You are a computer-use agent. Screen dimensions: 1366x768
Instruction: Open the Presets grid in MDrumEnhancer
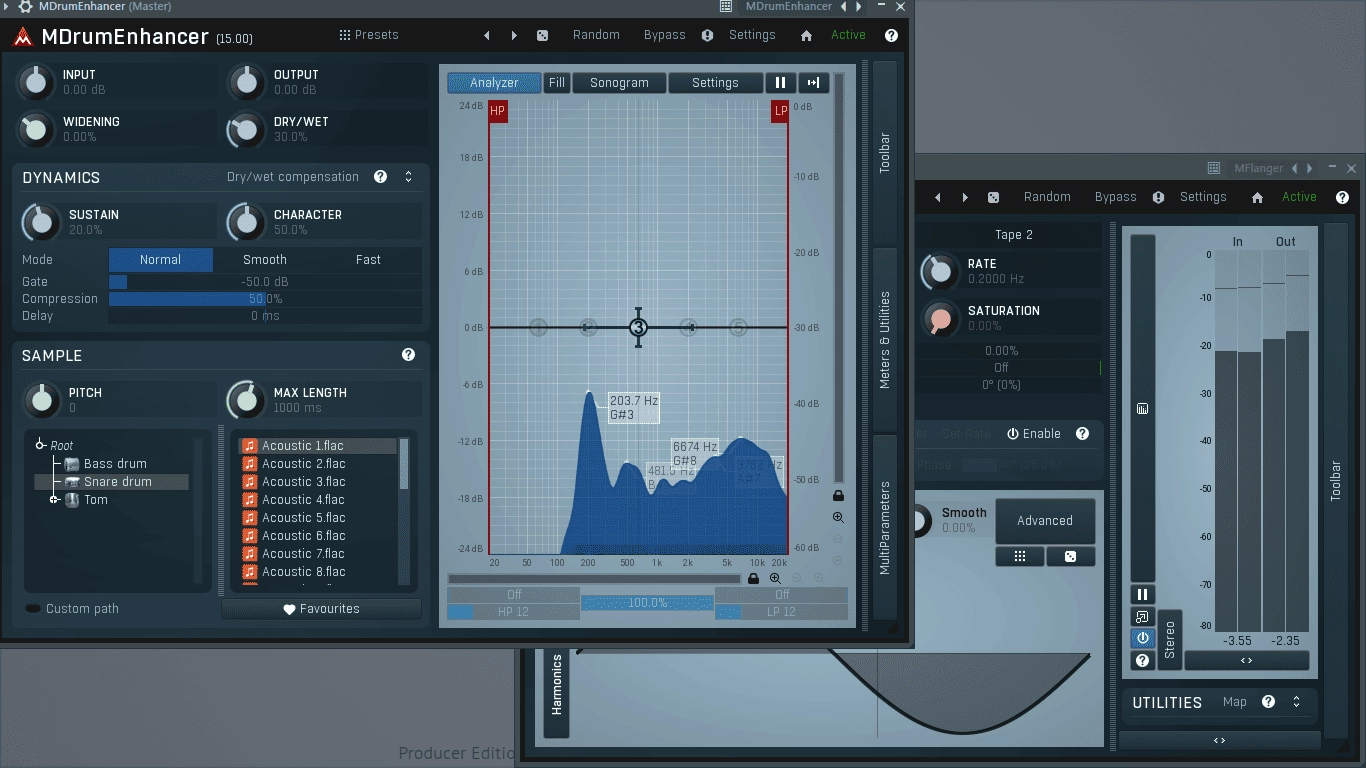368,35
